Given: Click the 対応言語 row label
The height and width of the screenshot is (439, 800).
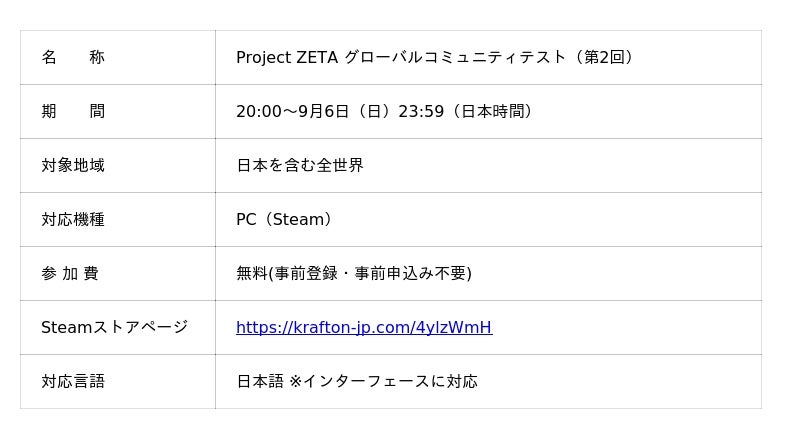Looking at the screenshot, I should 73,381.
